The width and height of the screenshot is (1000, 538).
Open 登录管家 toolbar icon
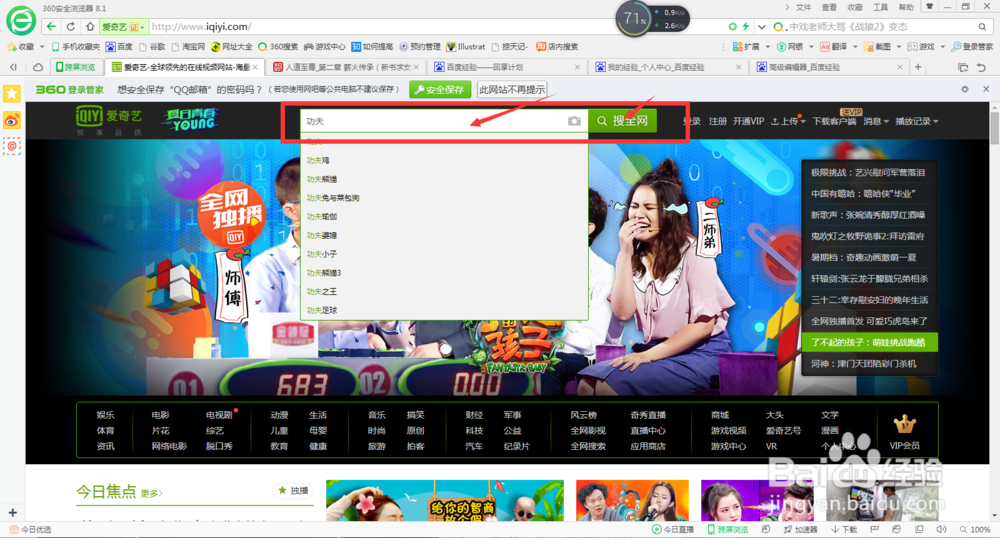pyautogui.click(x=972, y=47)
